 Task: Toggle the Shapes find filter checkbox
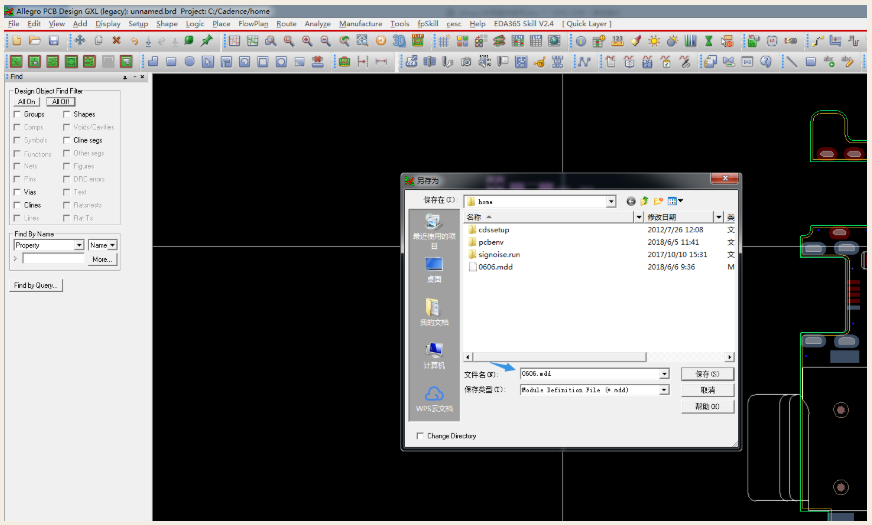(67, 114)
